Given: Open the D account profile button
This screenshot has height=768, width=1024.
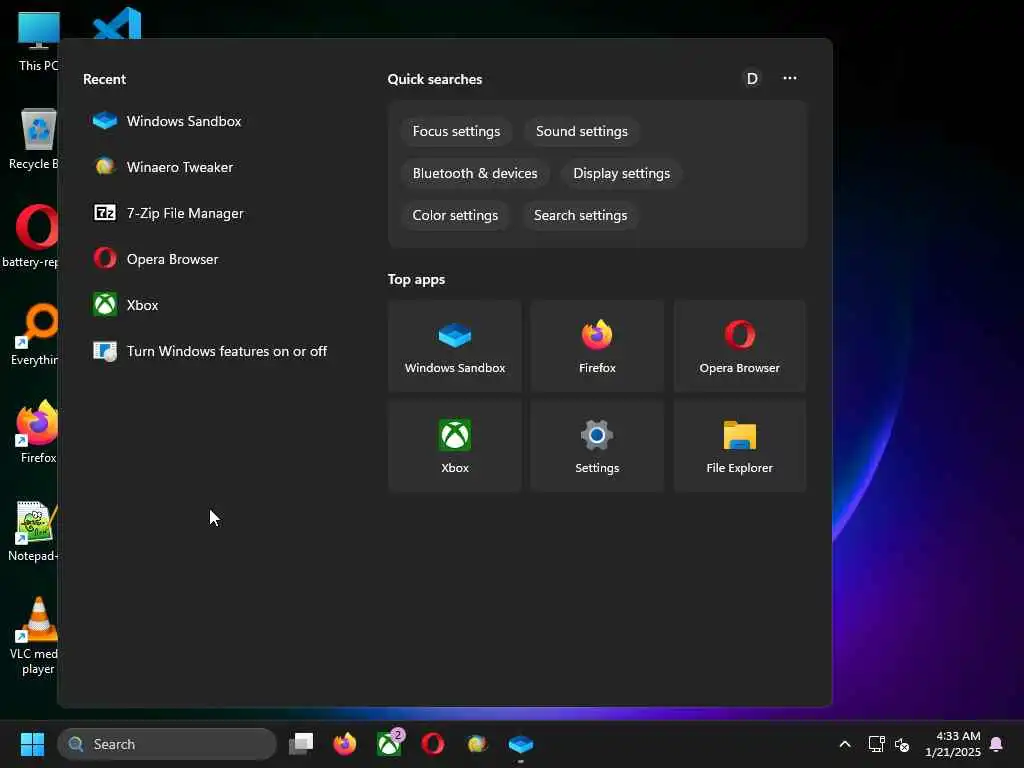Looking at the screenshot, I should pyautogui.click(x=752, y=78).
